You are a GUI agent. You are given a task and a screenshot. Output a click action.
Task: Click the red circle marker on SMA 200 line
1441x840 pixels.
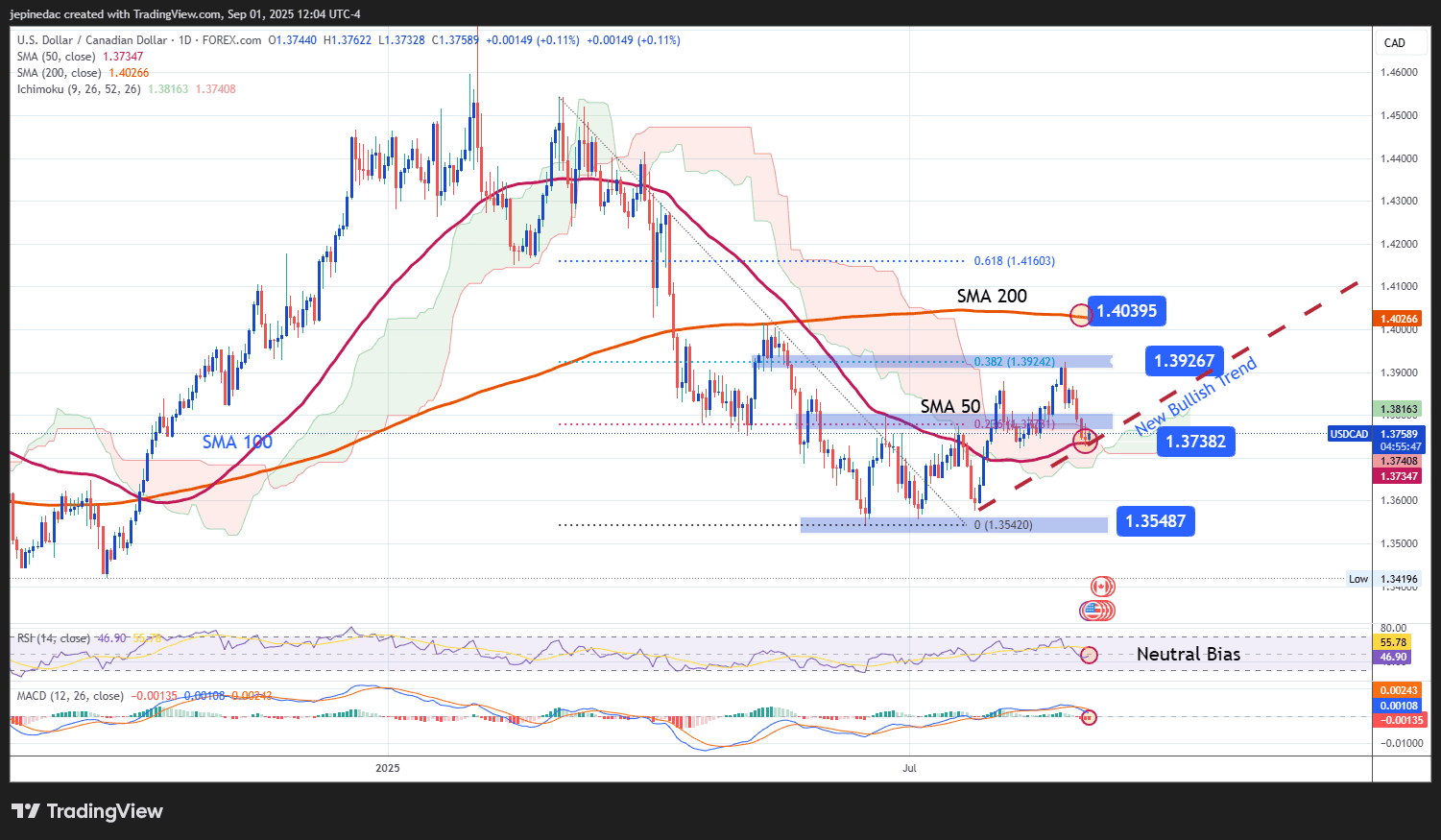[x=1080, y=315]
